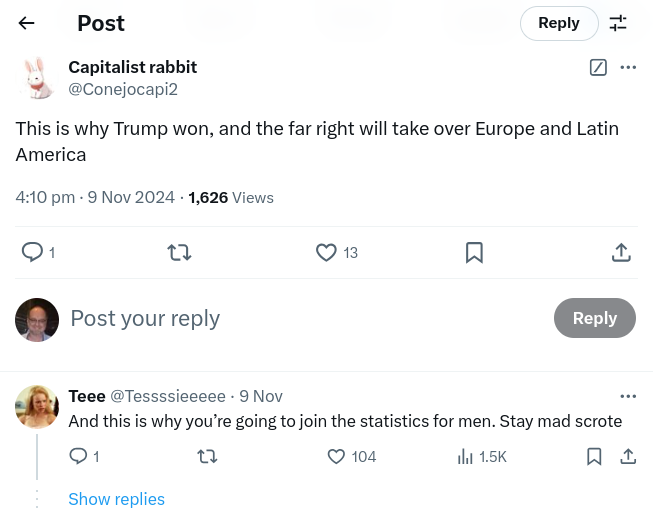Like the main post with heart icon
Image resolution: width=653 pixels, height=518 pixels.
326,253
